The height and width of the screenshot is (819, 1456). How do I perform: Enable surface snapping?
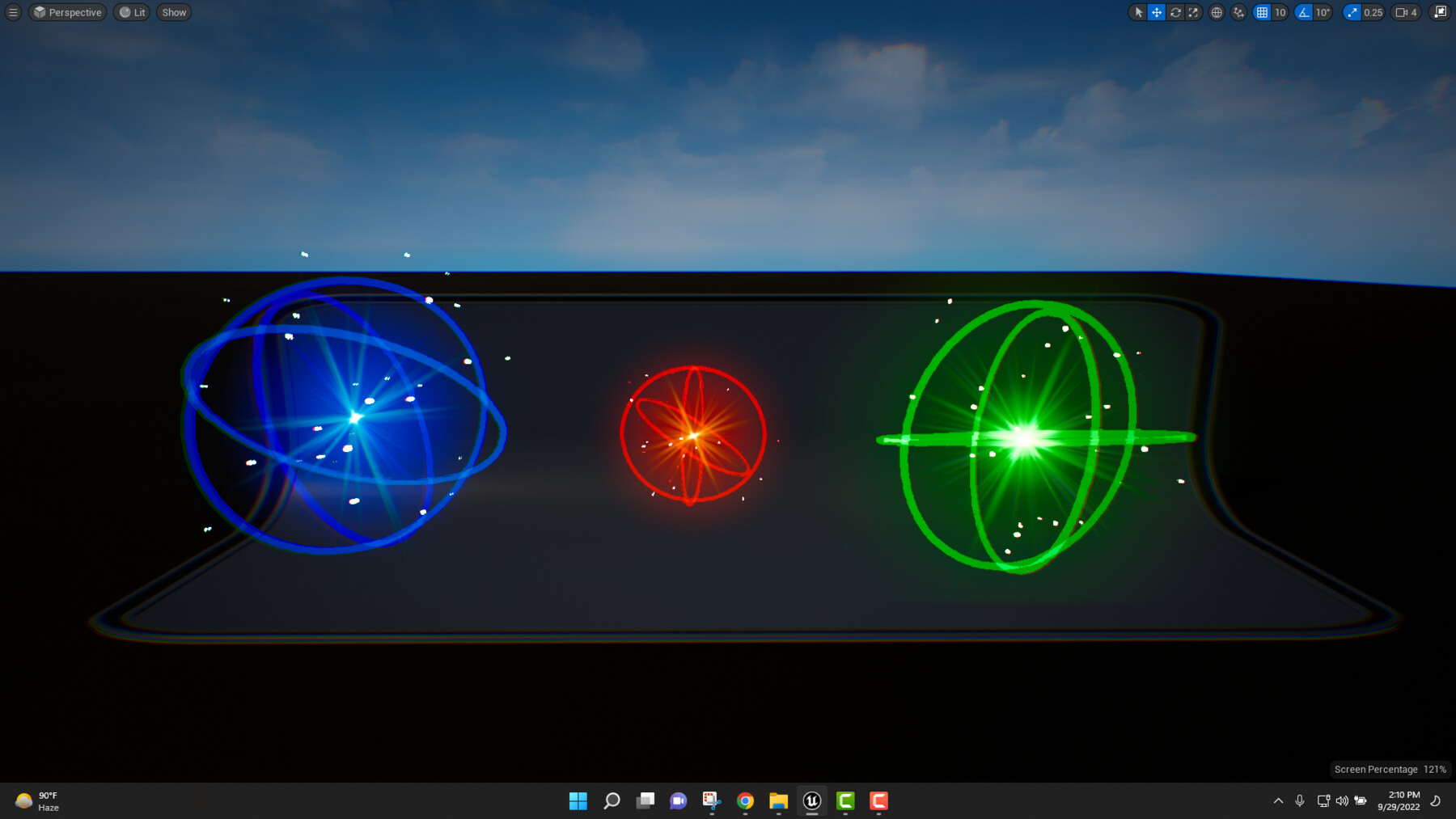click(1238, 12)
